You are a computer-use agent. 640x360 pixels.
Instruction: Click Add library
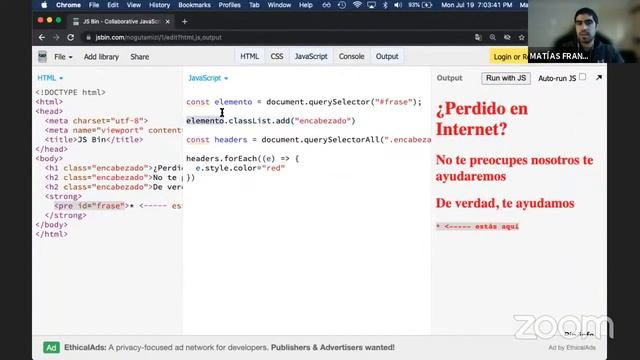coord(101,57)
